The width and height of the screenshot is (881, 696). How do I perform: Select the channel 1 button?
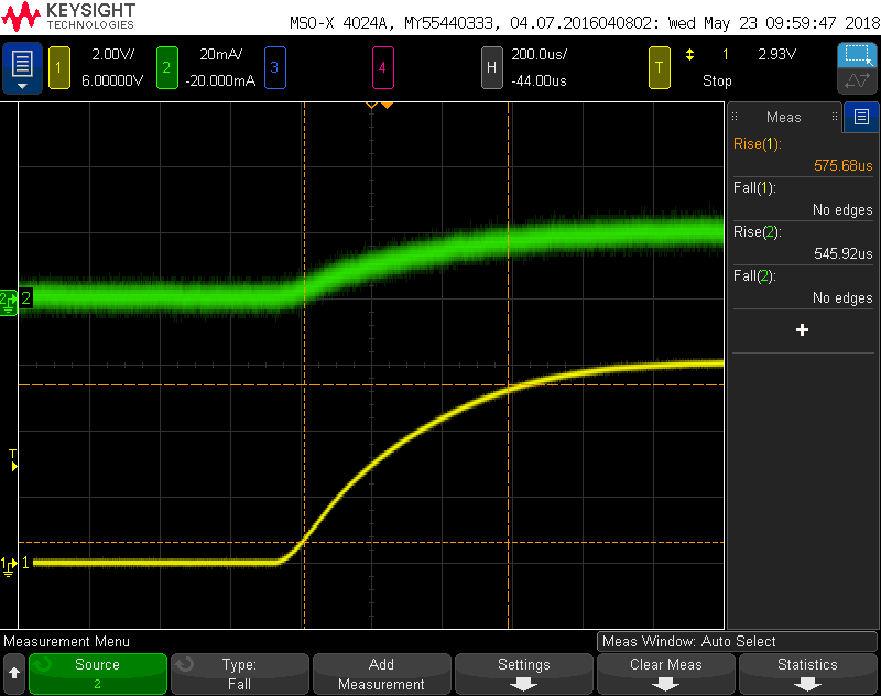[58, 68]
